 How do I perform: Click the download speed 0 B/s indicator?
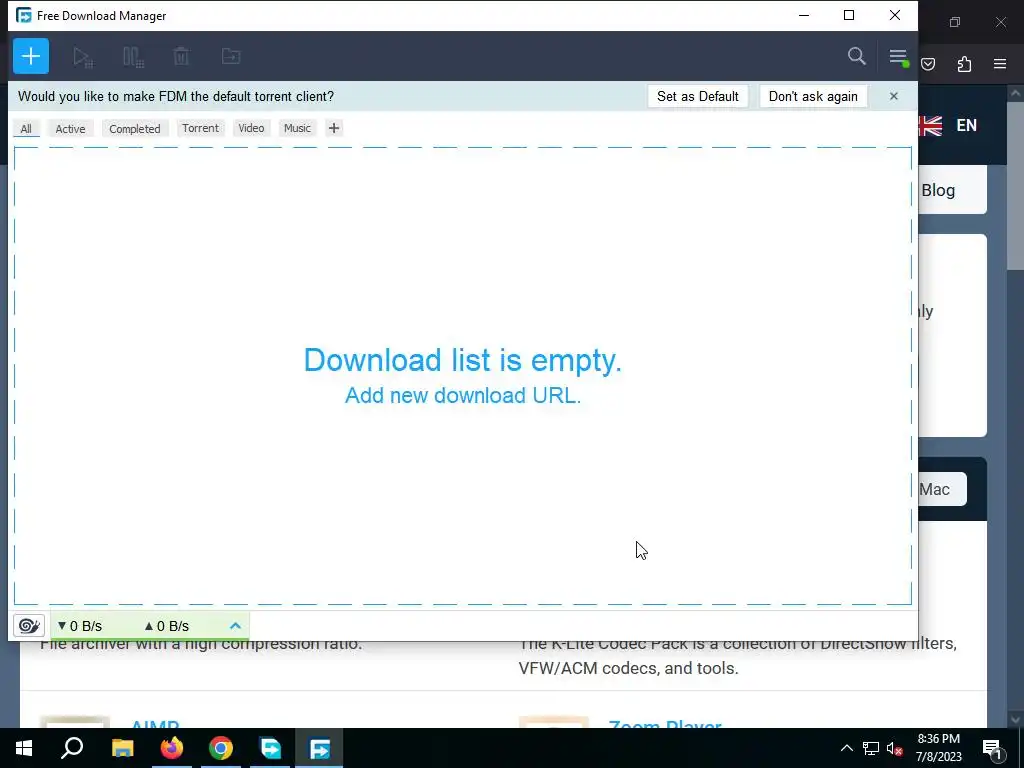(x=80, y=626)
